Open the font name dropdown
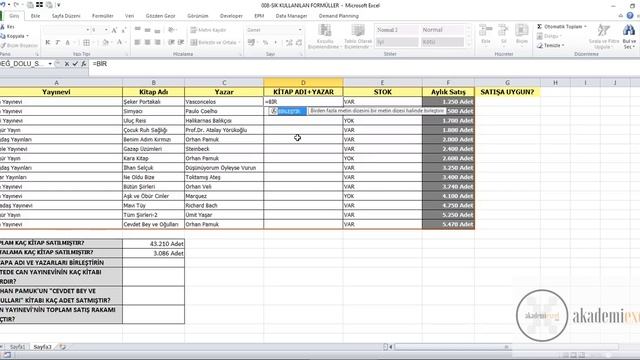This screenshot has width=640, height=360. click(87, 30)
